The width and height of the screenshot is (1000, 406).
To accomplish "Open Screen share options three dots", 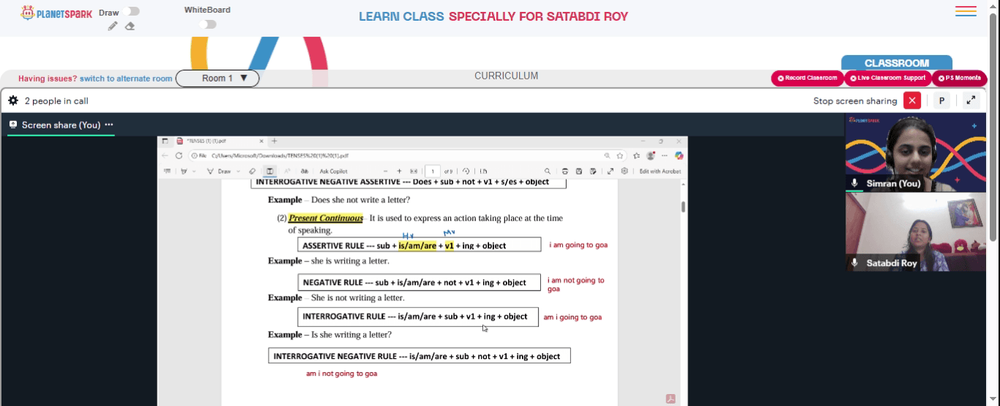I will [109, 125].
